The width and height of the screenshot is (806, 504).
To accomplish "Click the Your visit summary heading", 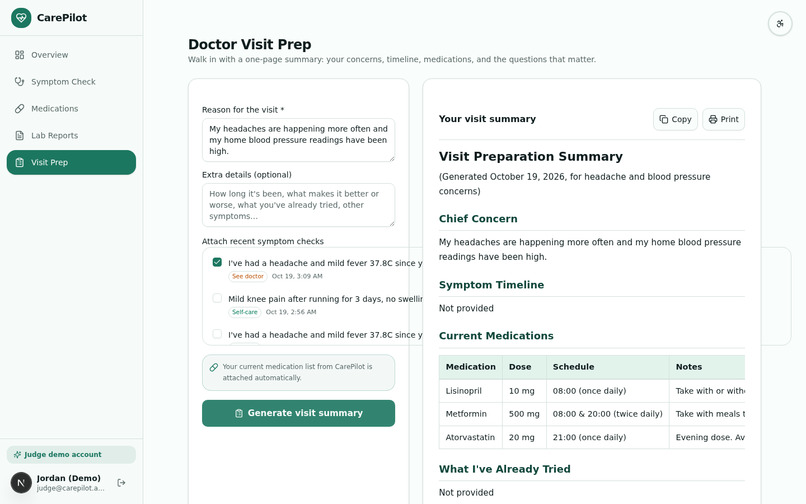I will click(487, 119).
